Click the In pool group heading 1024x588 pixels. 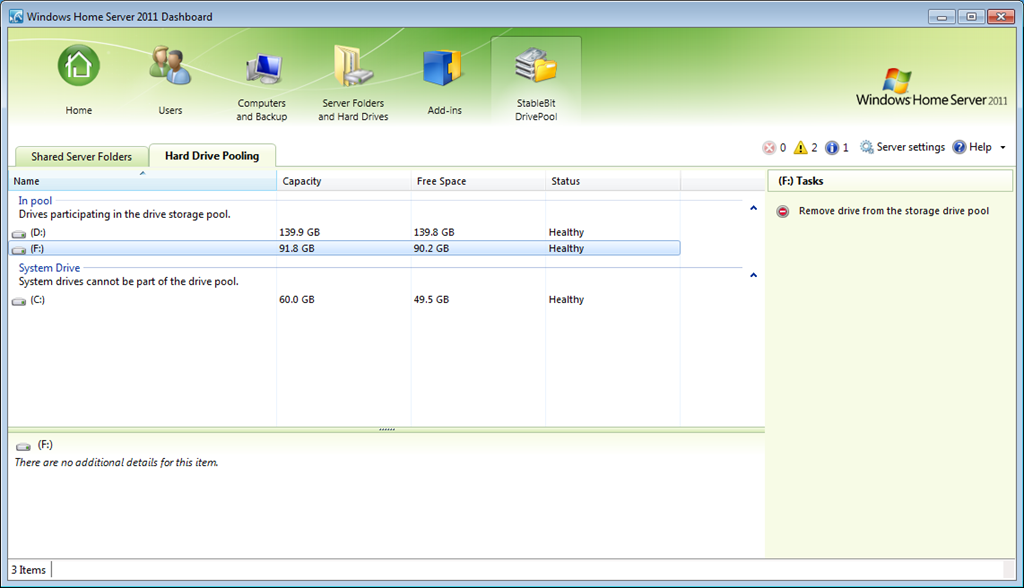click(x=35, y=201)
